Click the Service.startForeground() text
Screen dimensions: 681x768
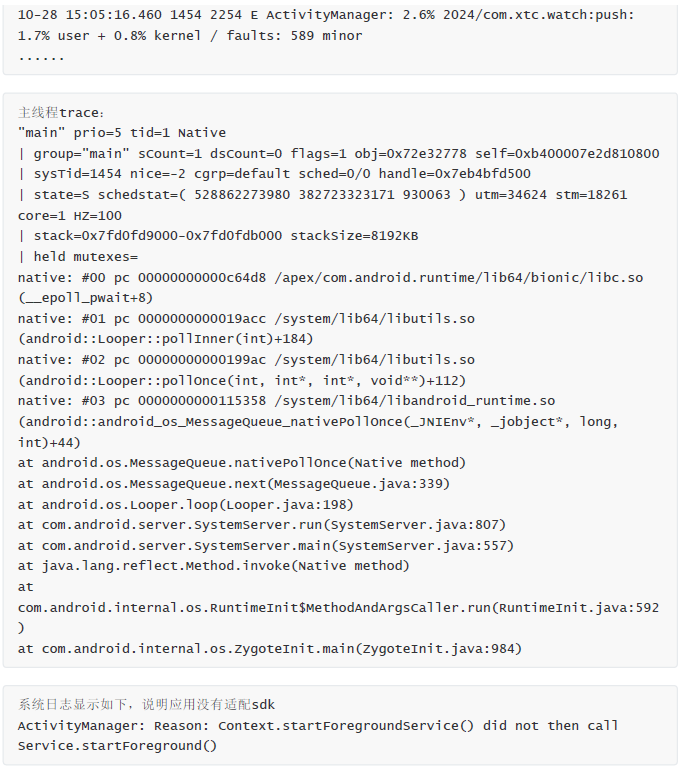(117, 746)
